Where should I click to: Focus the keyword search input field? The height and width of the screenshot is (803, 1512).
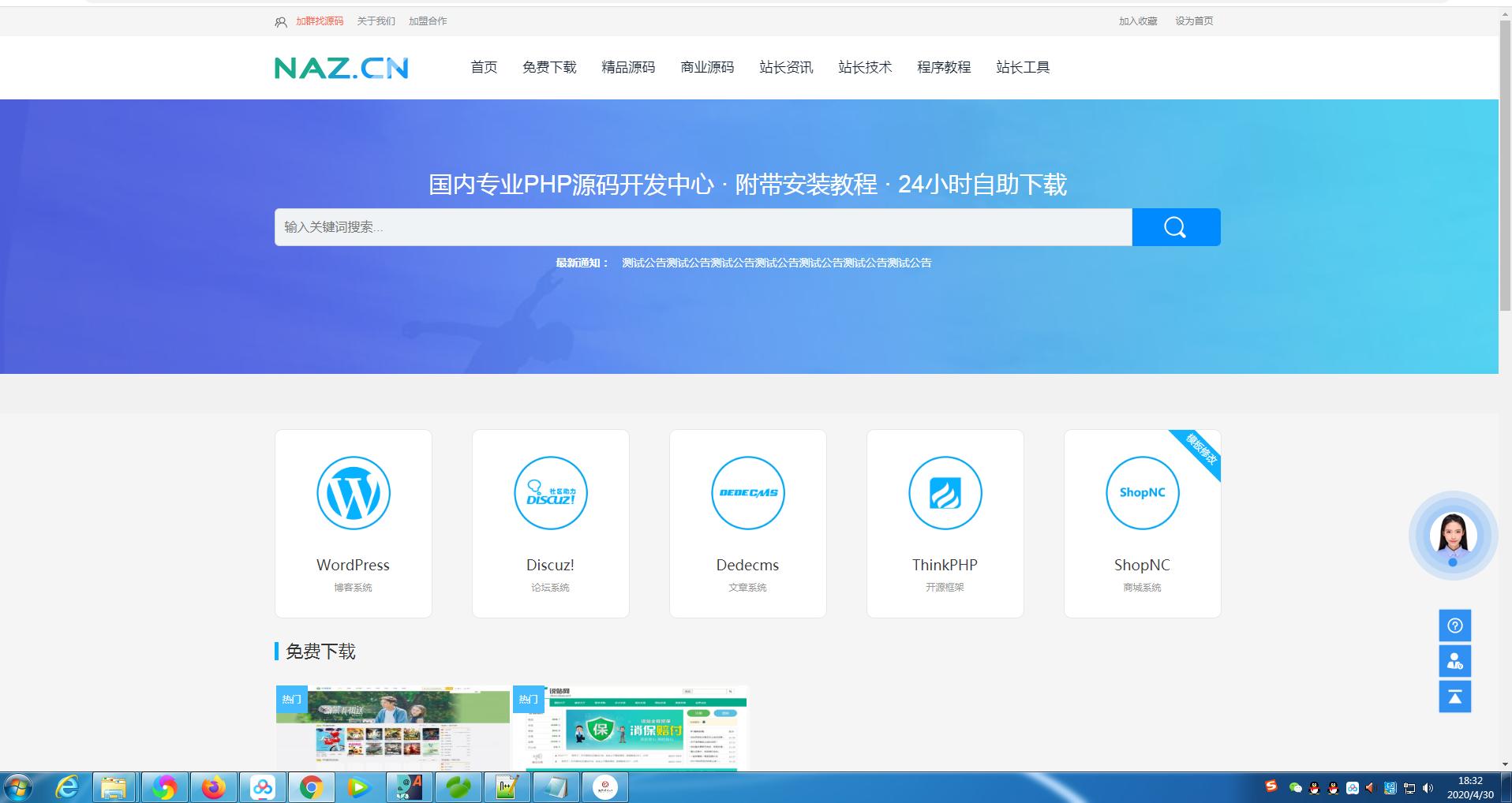tap(702, 227)
